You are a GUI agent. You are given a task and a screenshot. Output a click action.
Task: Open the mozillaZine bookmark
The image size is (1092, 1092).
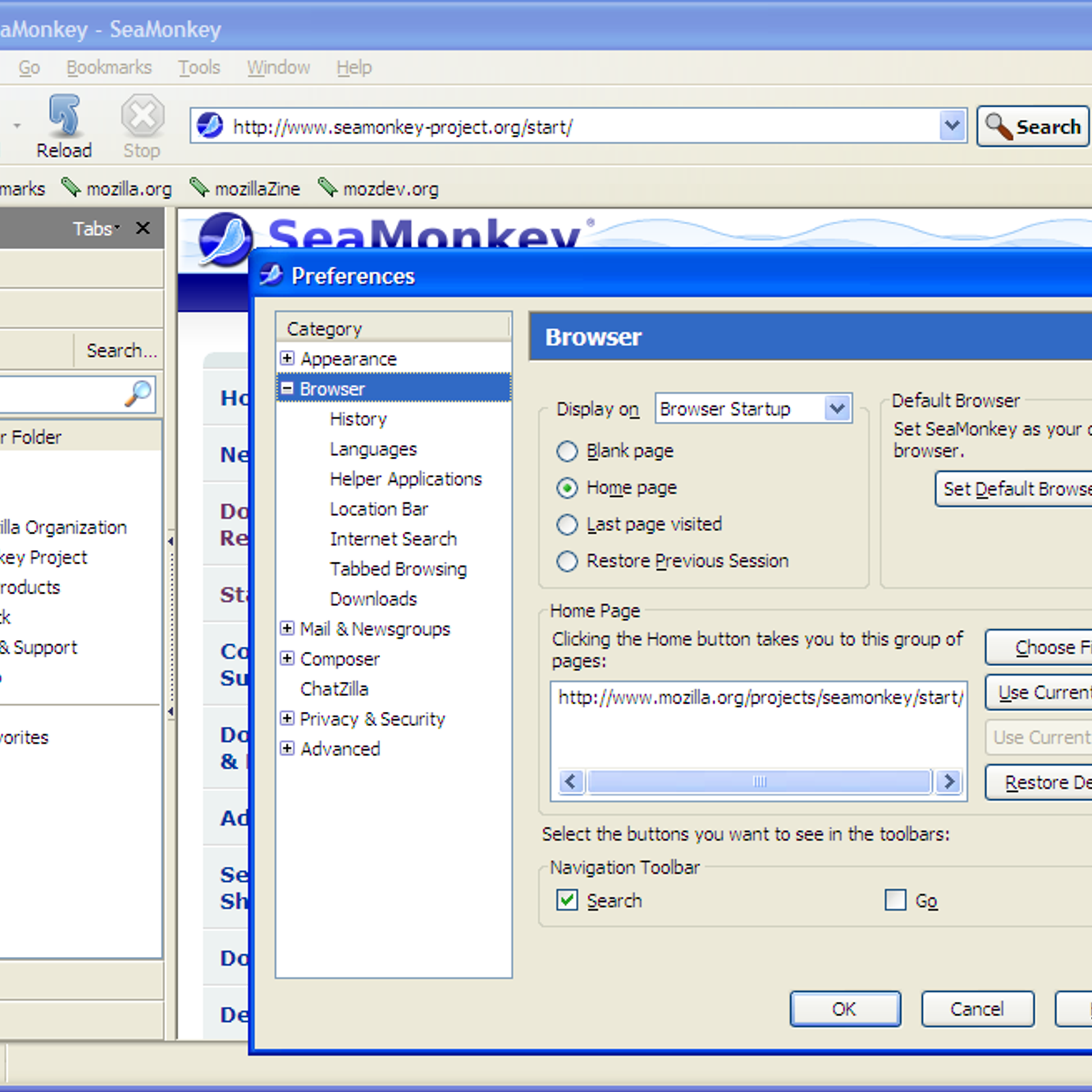pos(245,188)
